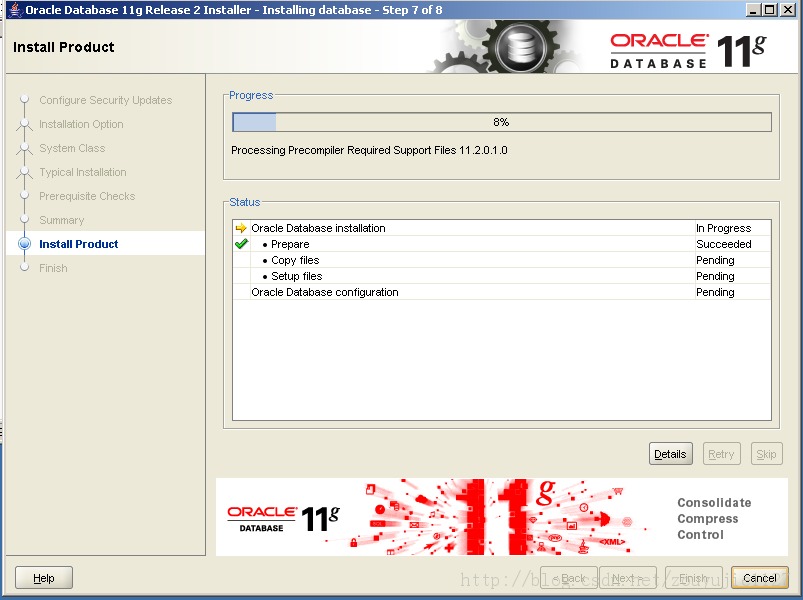Image resolution: width=803 pixels, height=600 pixels.
Task: Select the Install Product step label
Action: click(x=78, y=244)
